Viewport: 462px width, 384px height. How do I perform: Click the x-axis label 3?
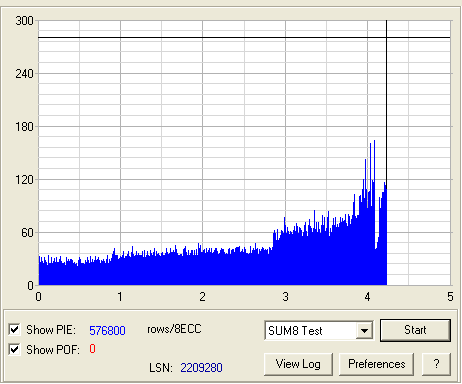pos(285,297)
